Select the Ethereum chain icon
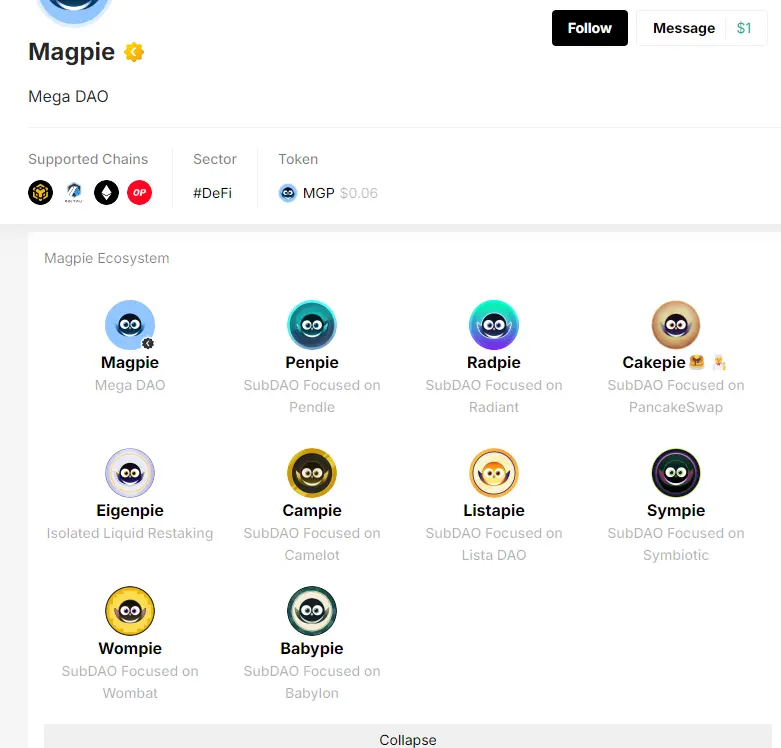This screenshot has width=781, height=748. pos(106,192)
